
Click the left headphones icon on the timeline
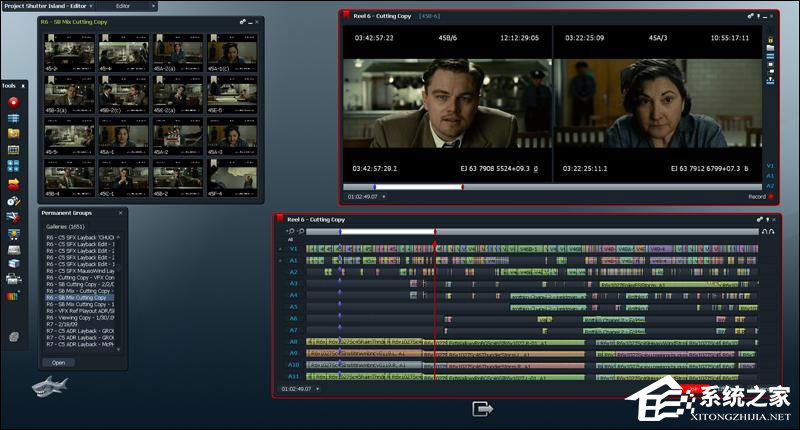tap(765, 232)
